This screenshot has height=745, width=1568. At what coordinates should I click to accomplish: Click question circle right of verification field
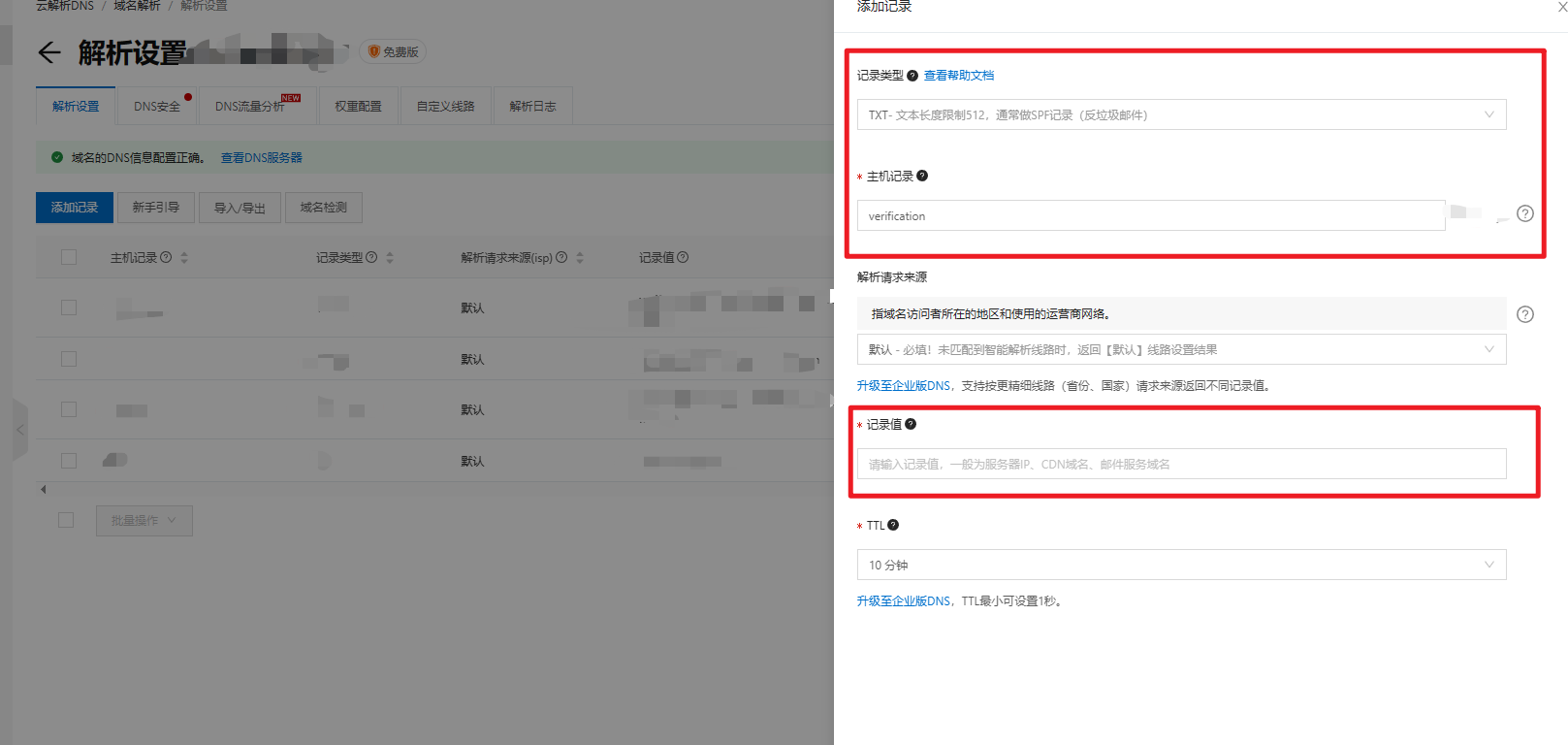click(1525, 213)
